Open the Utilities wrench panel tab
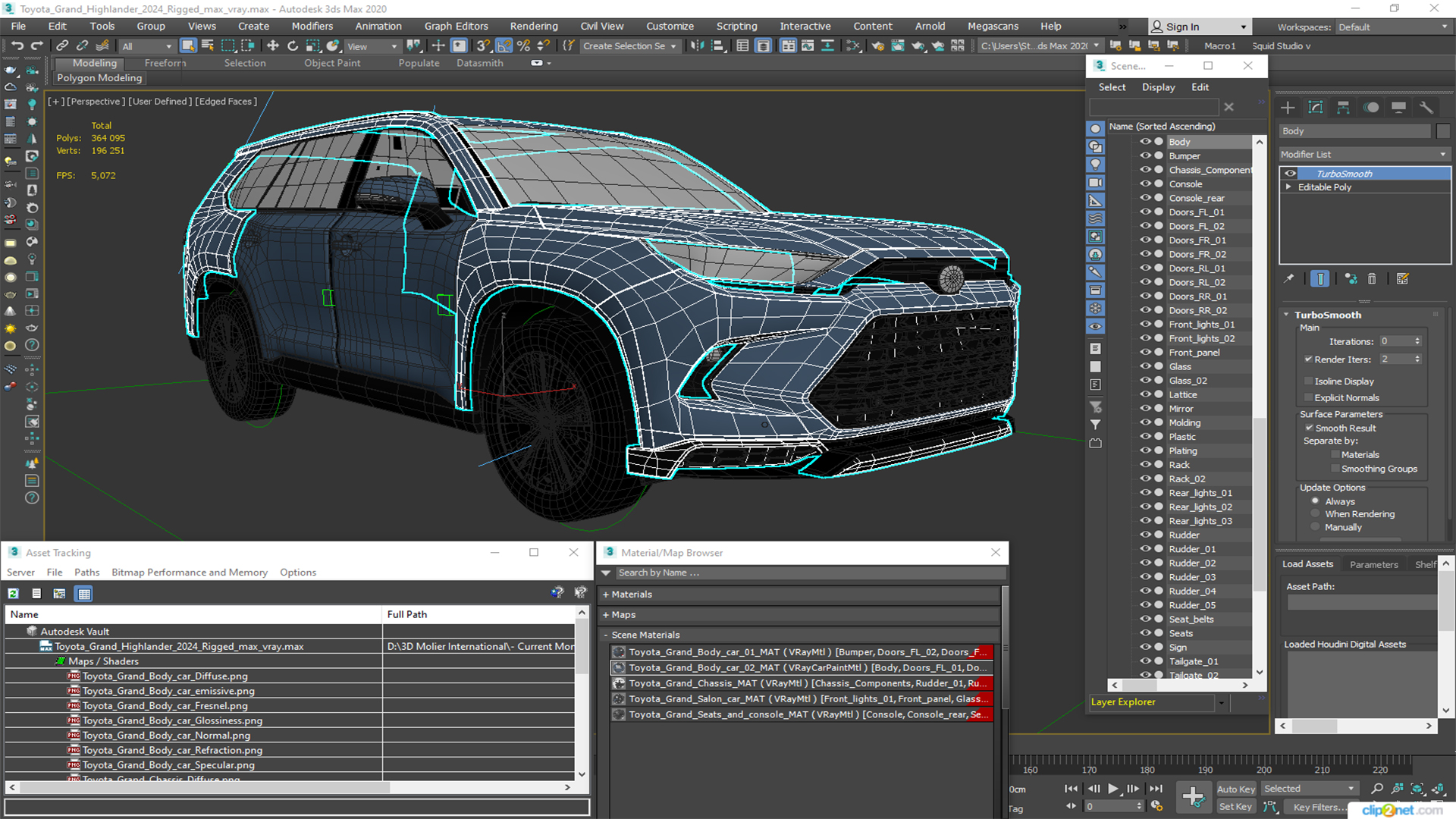1456x819 pixels. click(1426, 108)
